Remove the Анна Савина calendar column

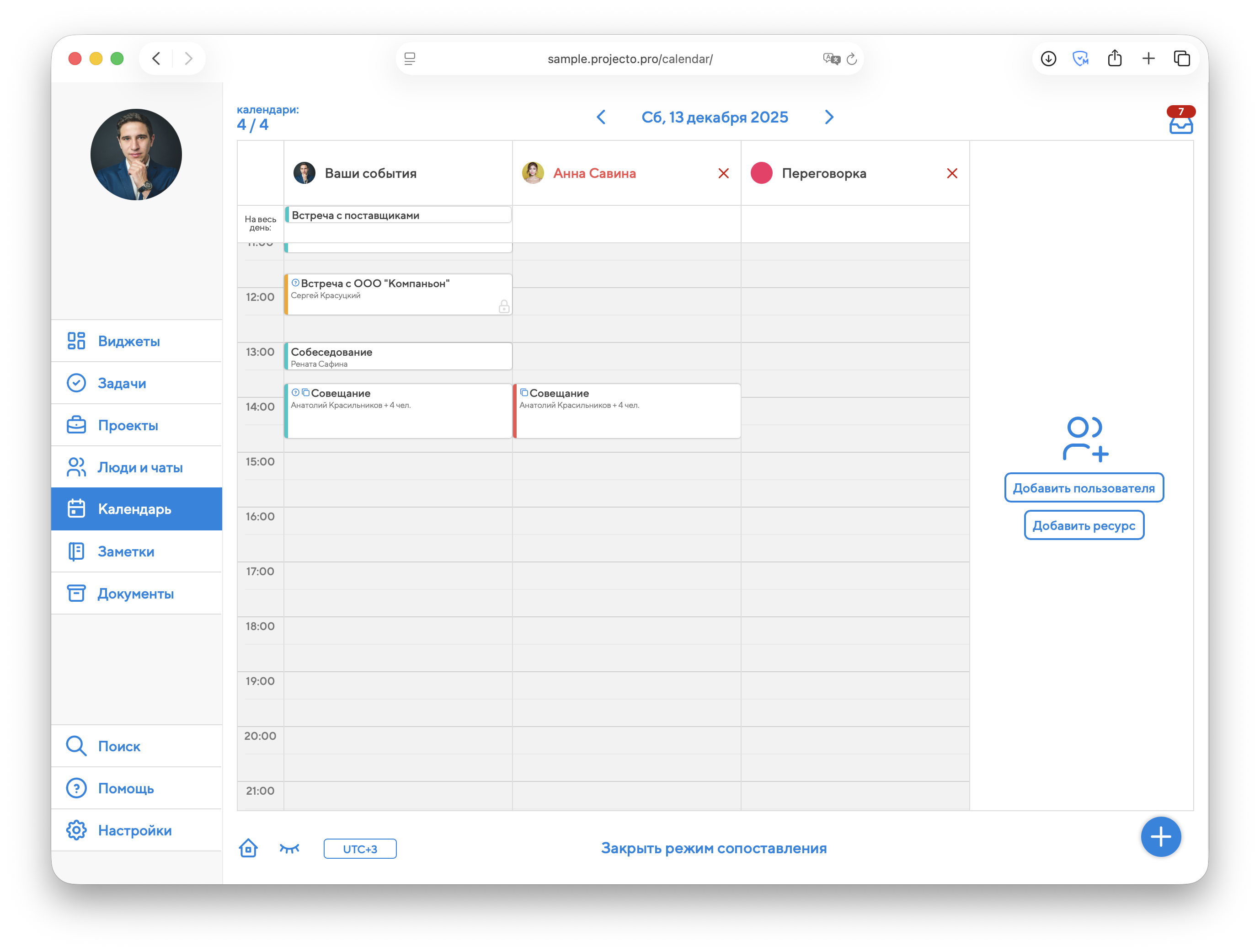click(723, 173)
